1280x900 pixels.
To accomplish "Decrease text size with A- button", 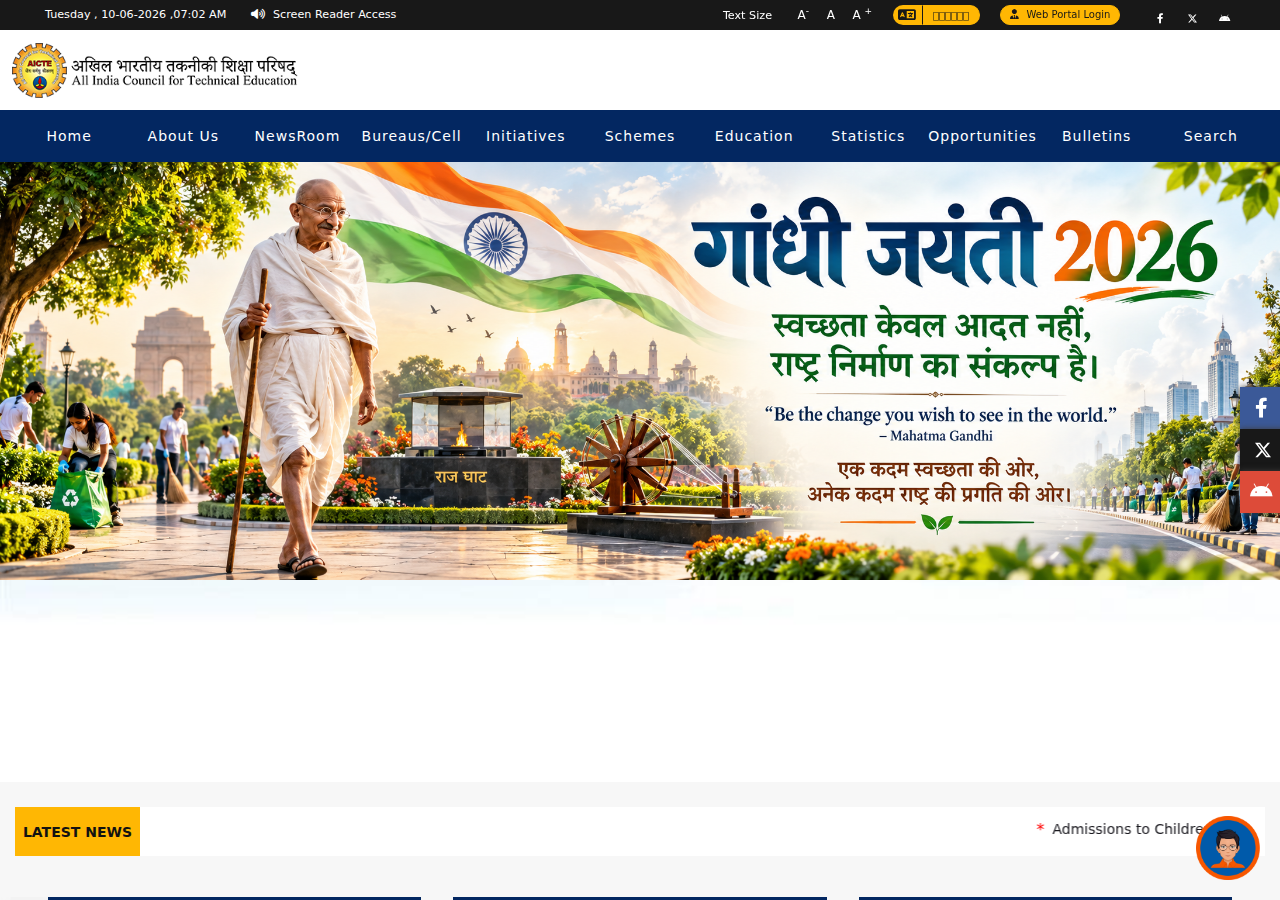I will pos(803,15).
